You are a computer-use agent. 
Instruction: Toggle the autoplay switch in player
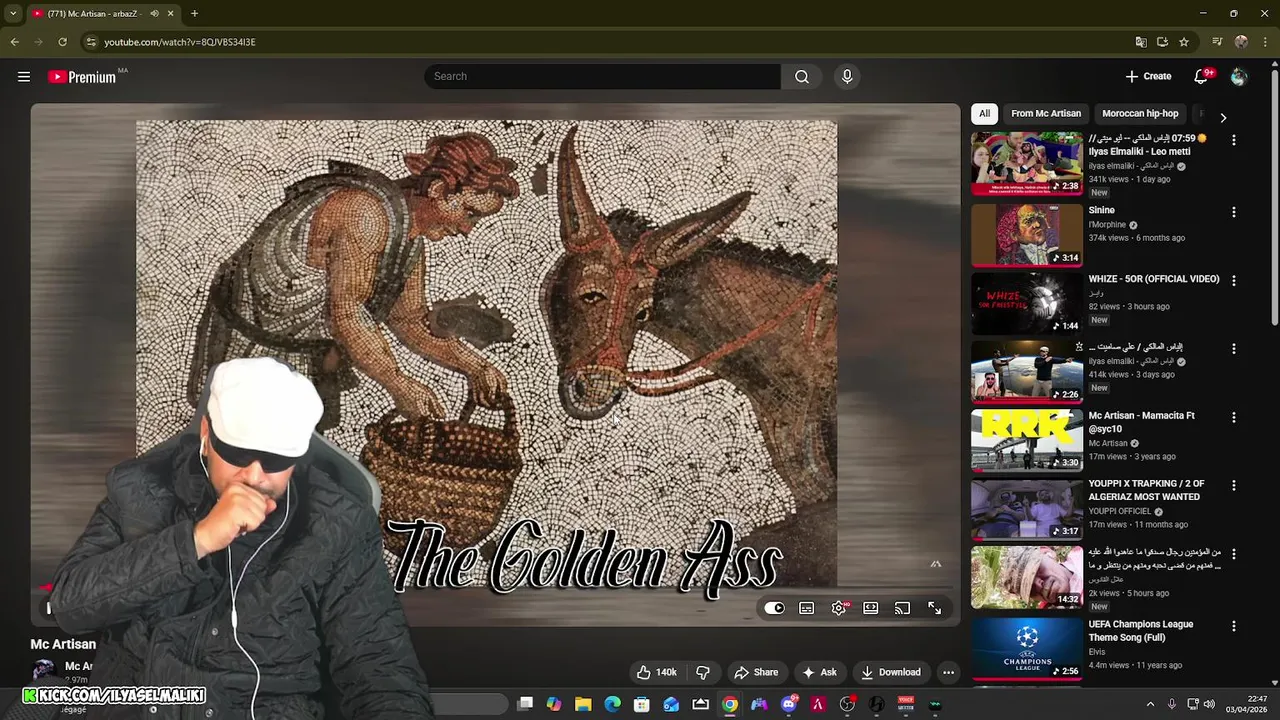pyautogui.click(x=775, y=608)
